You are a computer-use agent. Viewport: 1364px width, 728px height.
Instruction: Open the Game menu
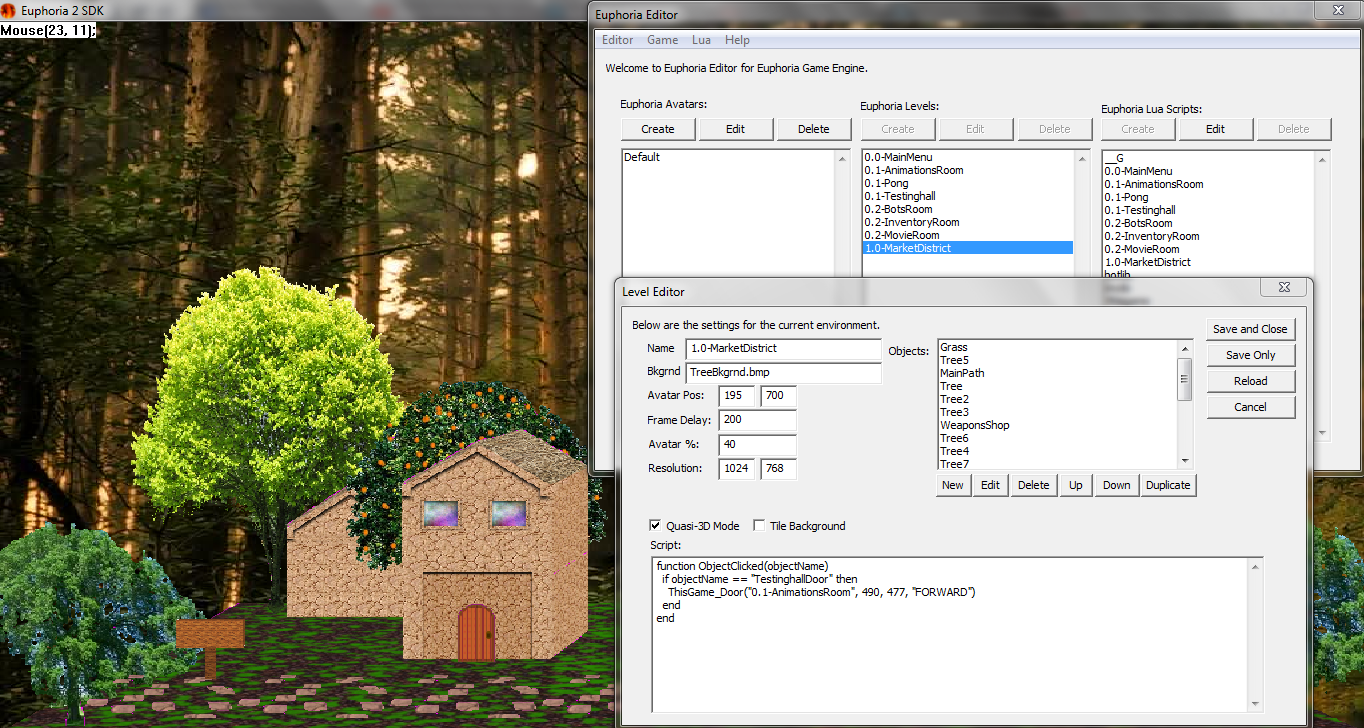pyautogui.click(x=662, y=40)
